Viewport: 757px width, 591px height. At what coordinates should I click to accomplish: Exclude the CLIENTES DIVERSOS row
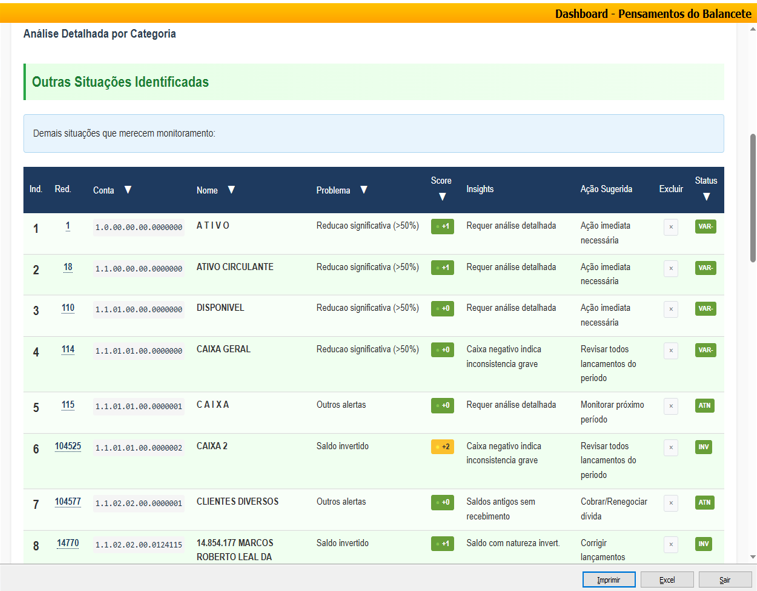[x=670, y=502]
